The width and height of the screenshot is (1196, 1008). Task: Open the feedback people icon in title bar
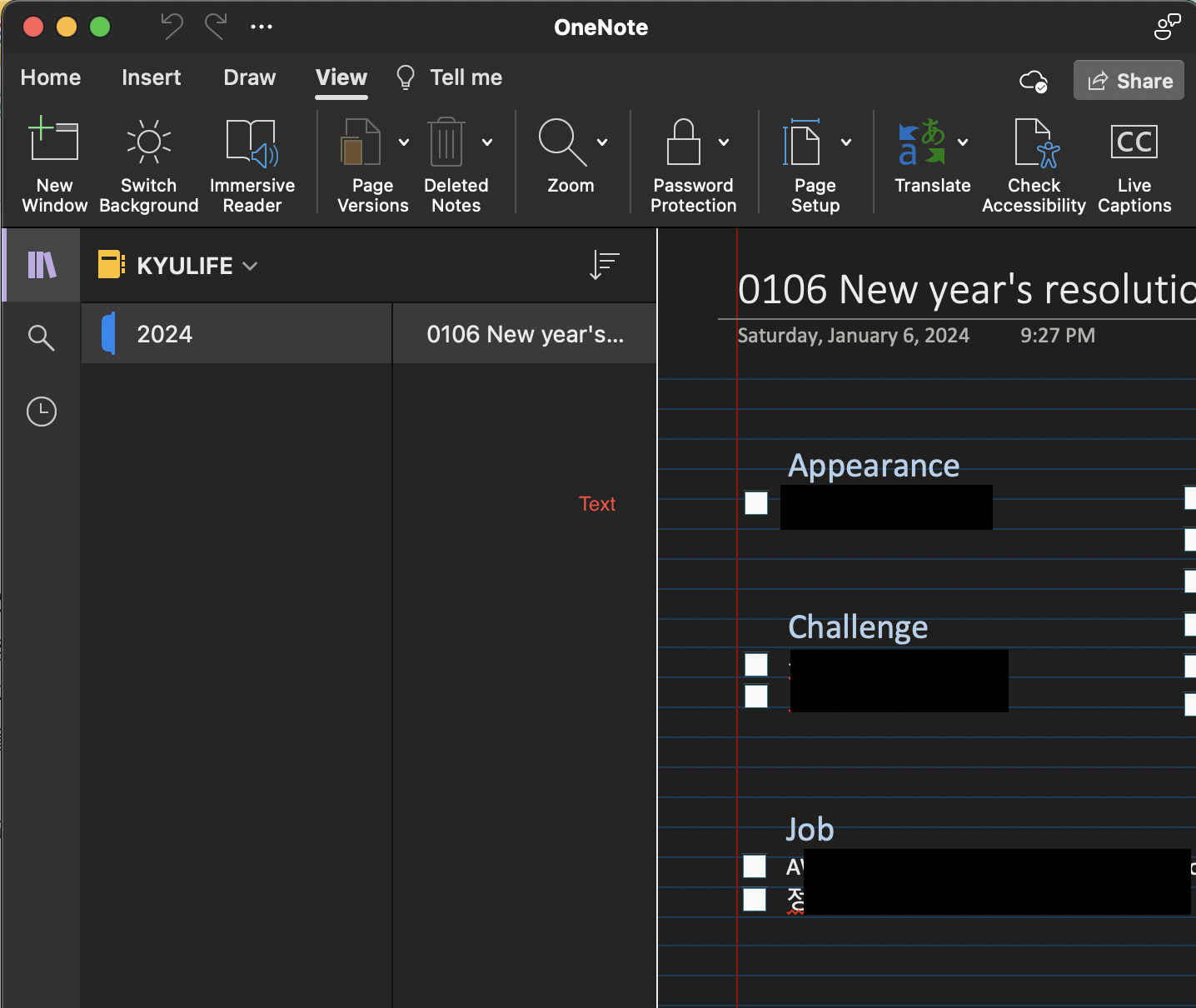point(1168,27)
